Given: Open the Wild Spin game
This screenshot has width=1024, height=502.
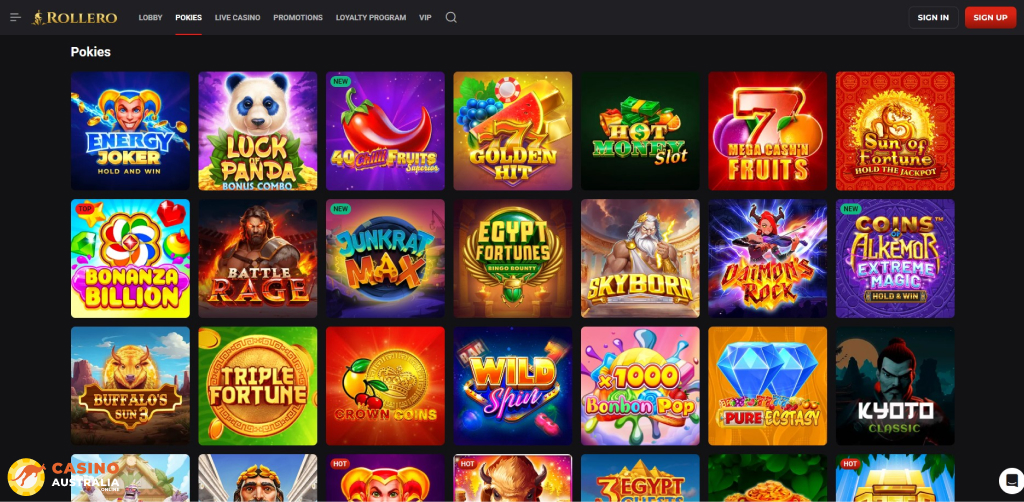Looking at the screenshot, I should pos(513,386).
